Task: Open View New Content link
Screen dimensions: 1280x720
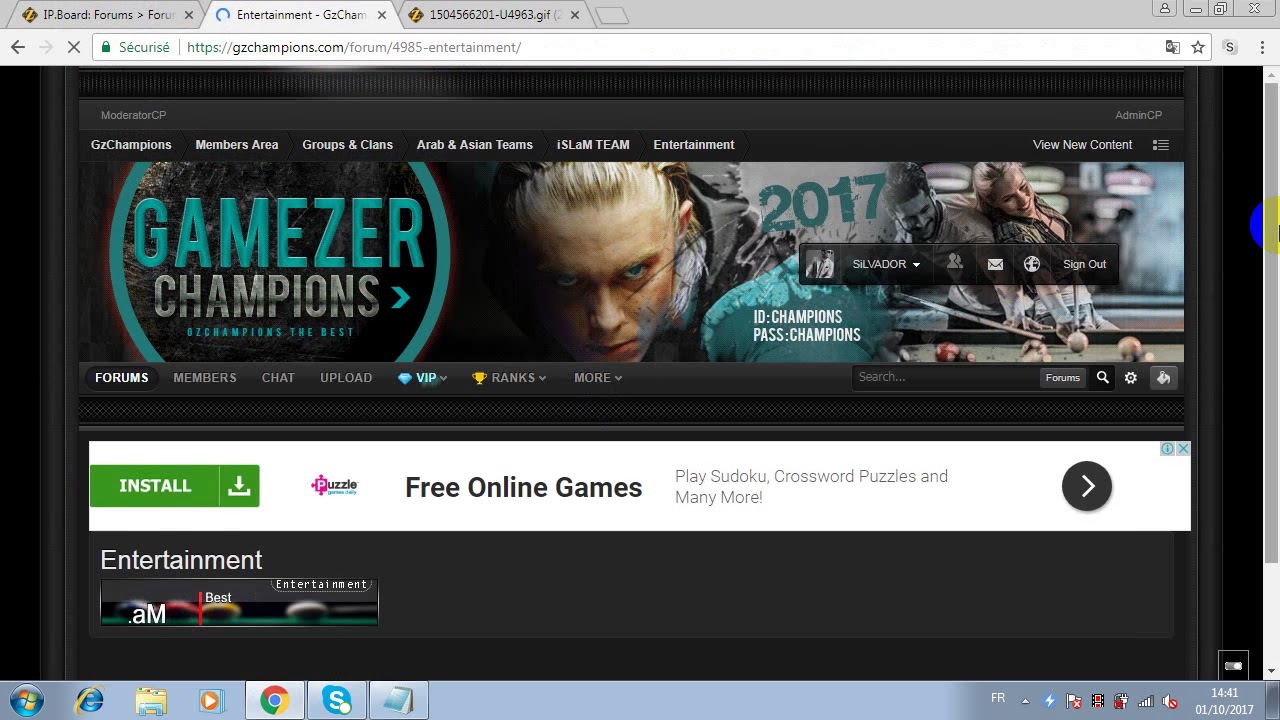Action: point(1082,145)
